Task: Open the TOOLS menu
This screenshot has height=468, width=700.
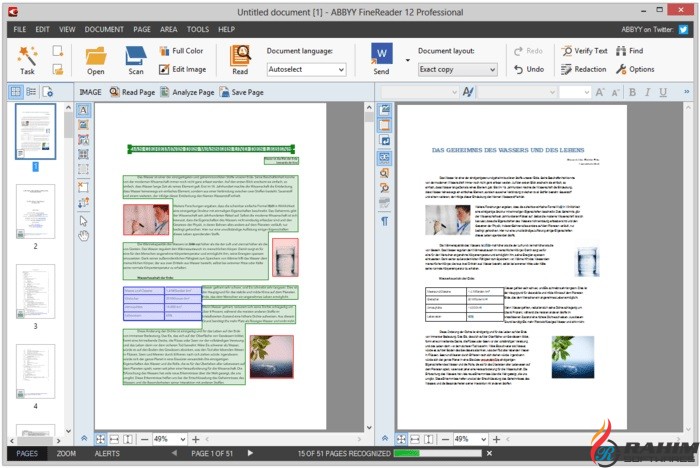Action: click(x=197, y=29)
